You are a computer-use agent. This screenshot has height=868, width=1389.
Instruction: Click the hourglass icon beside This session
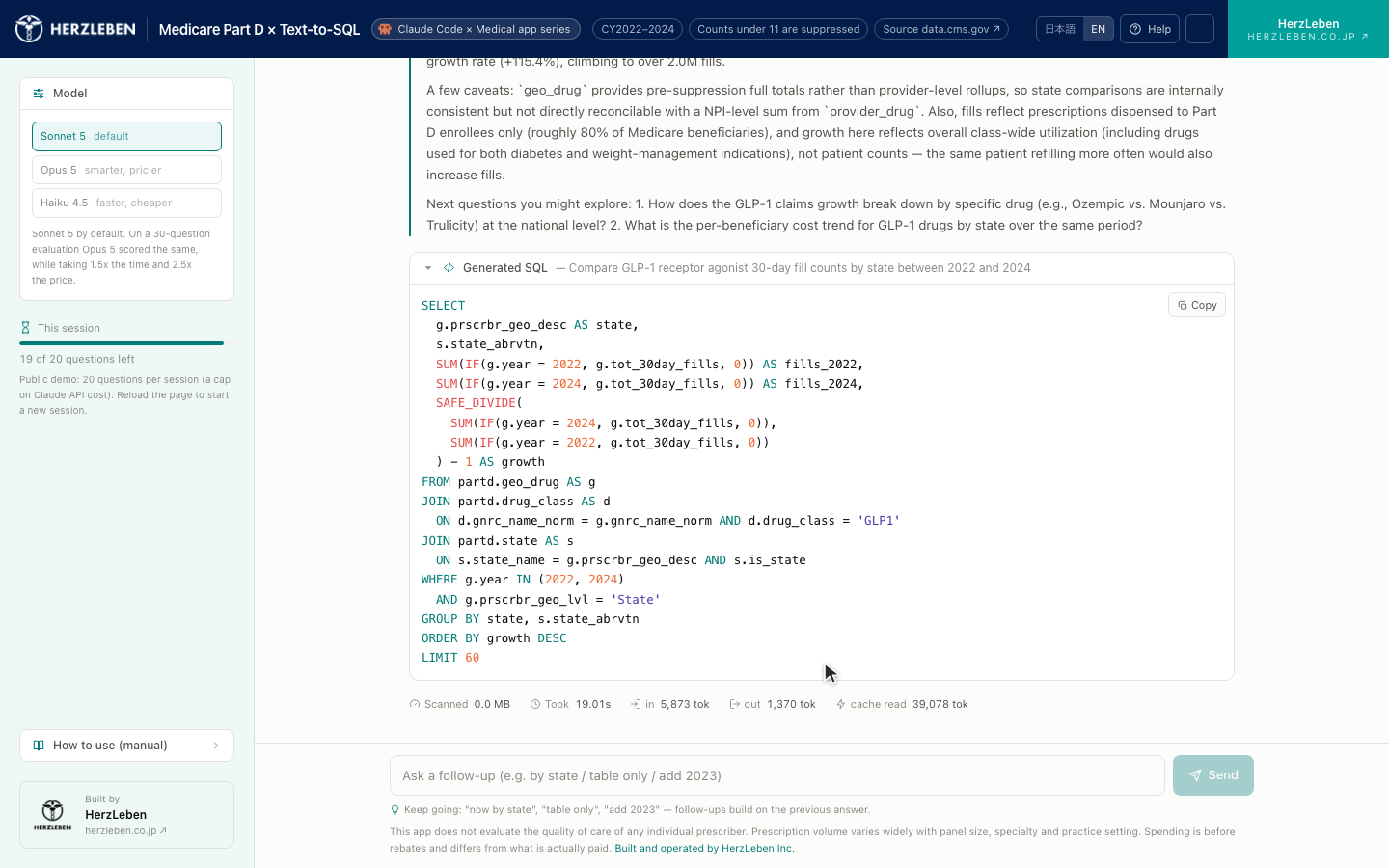pos(26,328)
